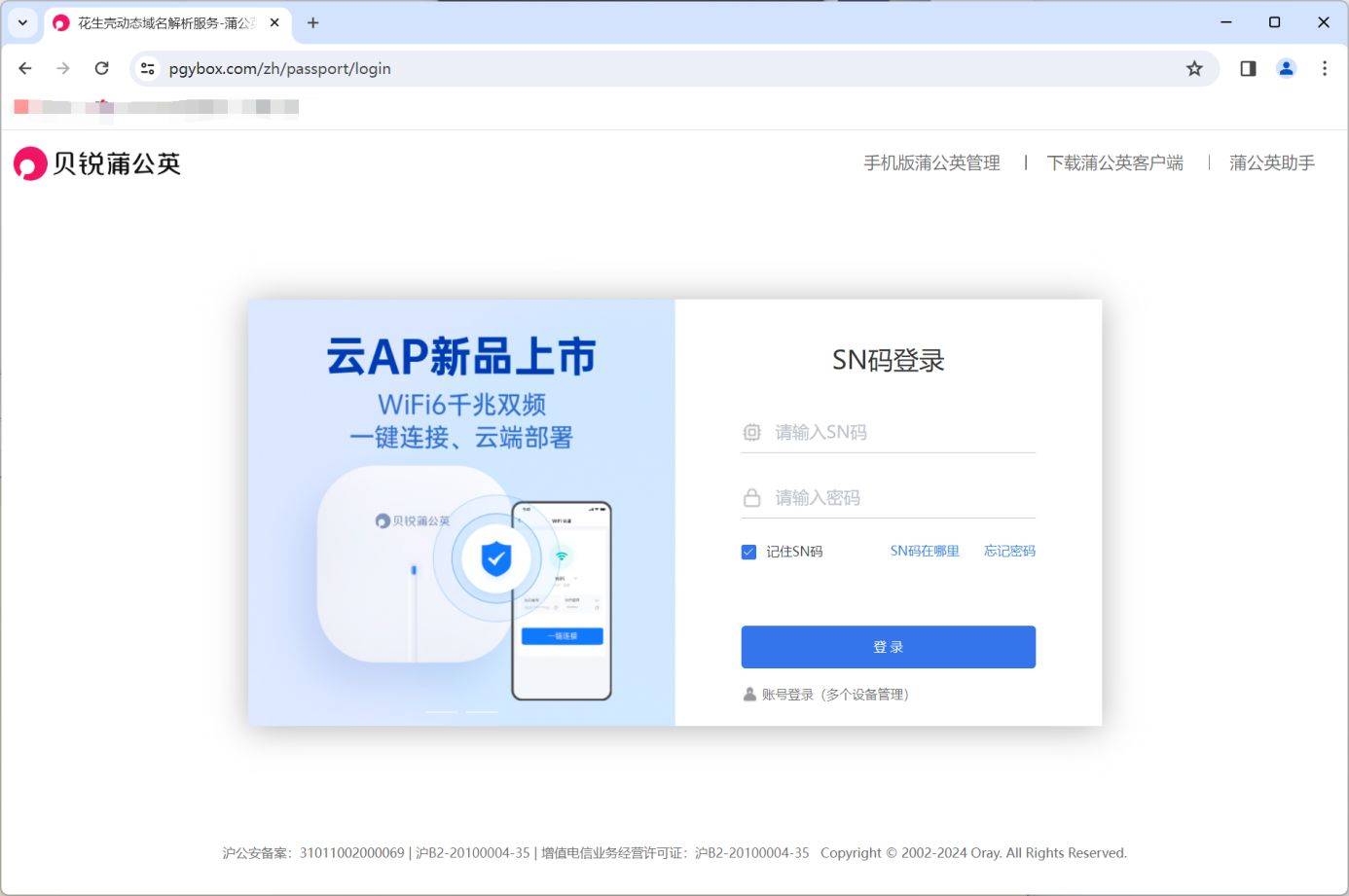Click the browser forward arrow

(63, 68)
